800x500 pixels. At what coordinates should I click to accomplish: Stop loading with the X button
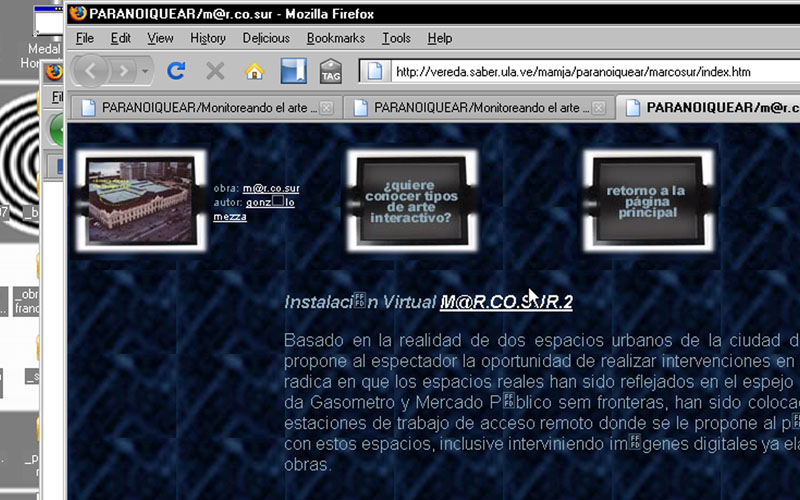point(215,71)
